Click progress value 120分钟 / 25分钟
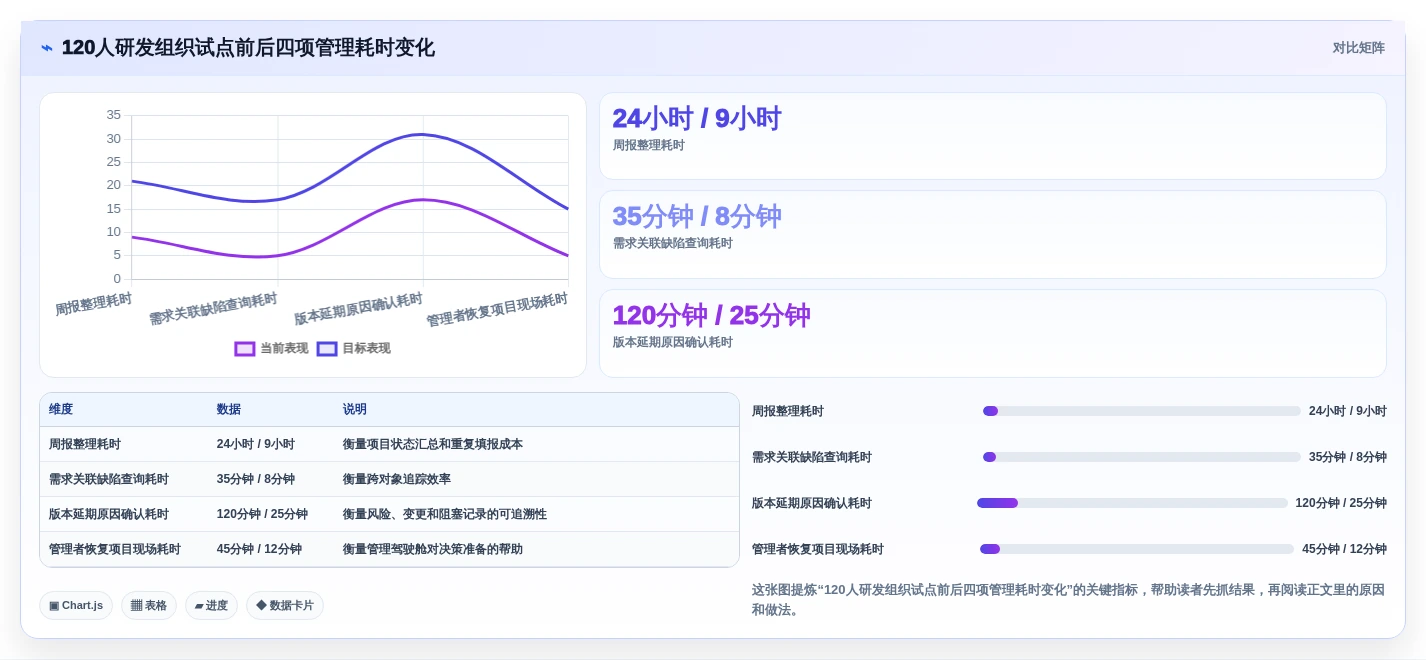Viewport: 1426px width, 660px height. [1341, 503]
